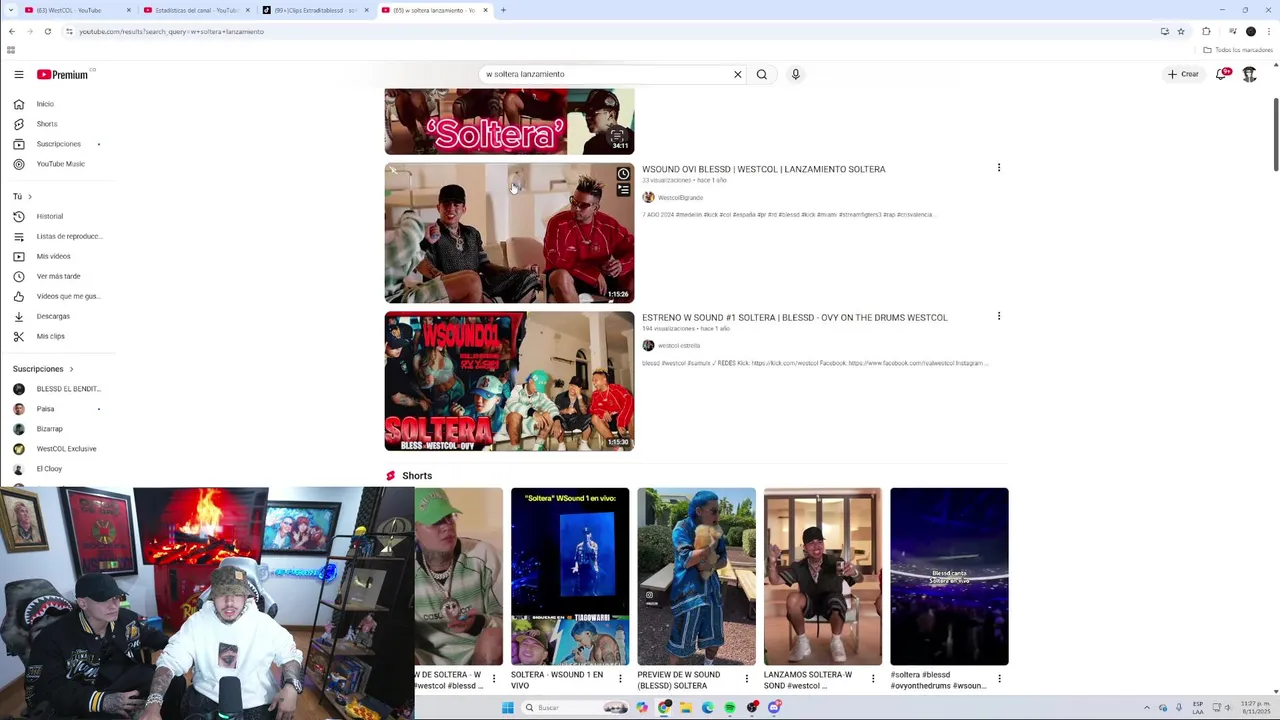Clear the search box with the X
Viewport: 1280px width, 720px height.
738,74
